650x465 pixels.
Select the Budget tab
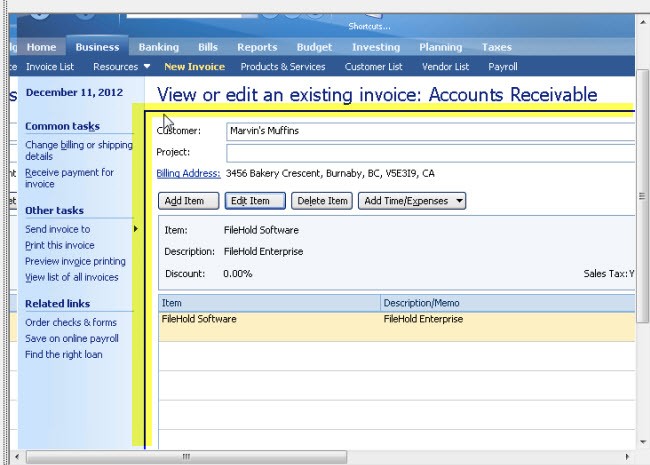[314, 47]
